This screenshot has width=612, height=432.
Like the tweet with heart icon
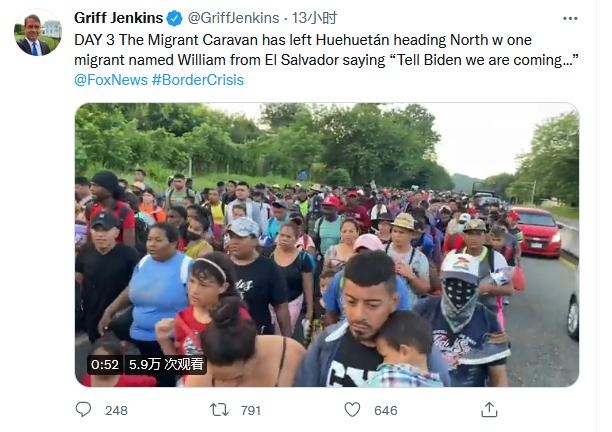pyautogui.click(x=352, y=410)
